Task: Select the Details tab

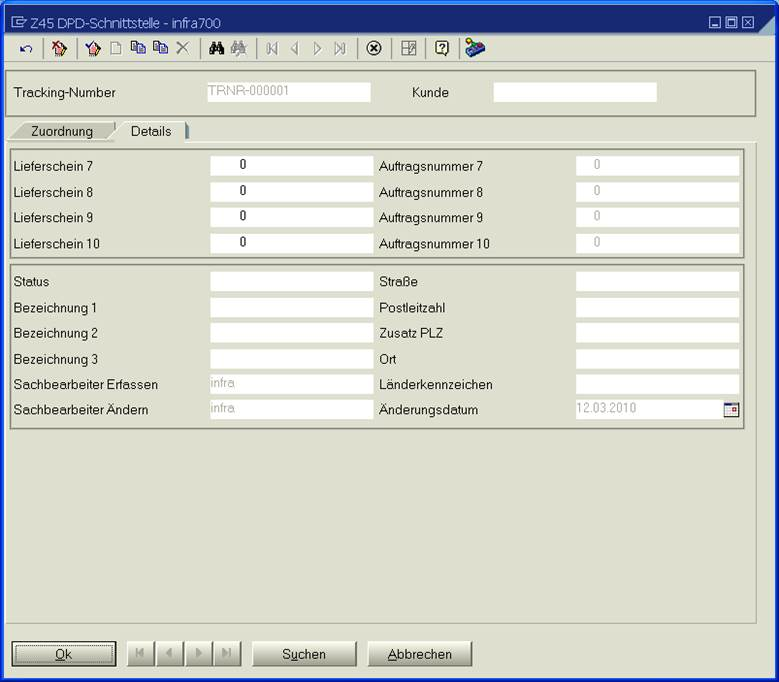Action: (x=150, y=131)
